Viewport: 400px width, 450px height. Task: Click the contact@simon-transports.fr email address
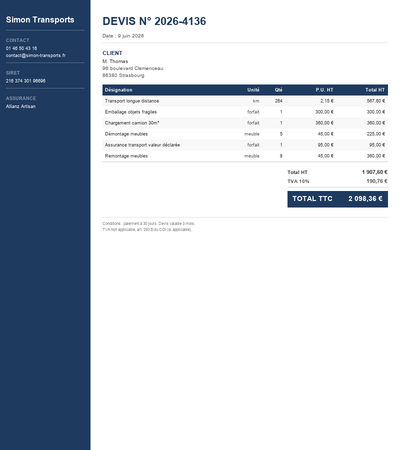pos(36,55)
